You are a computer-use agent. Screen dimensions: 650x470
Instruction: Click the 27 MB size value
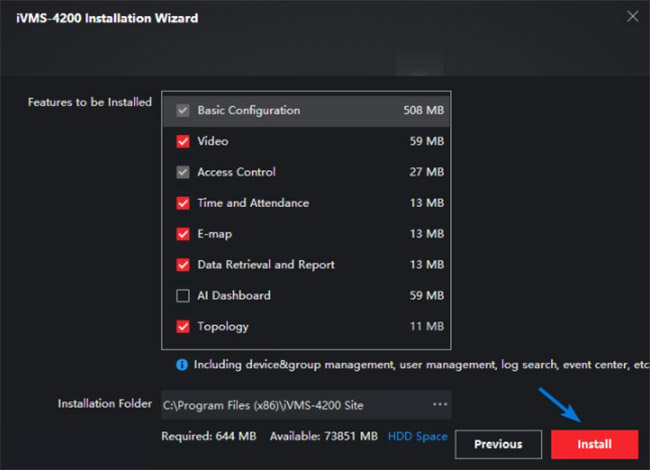(x=427, y=172)
